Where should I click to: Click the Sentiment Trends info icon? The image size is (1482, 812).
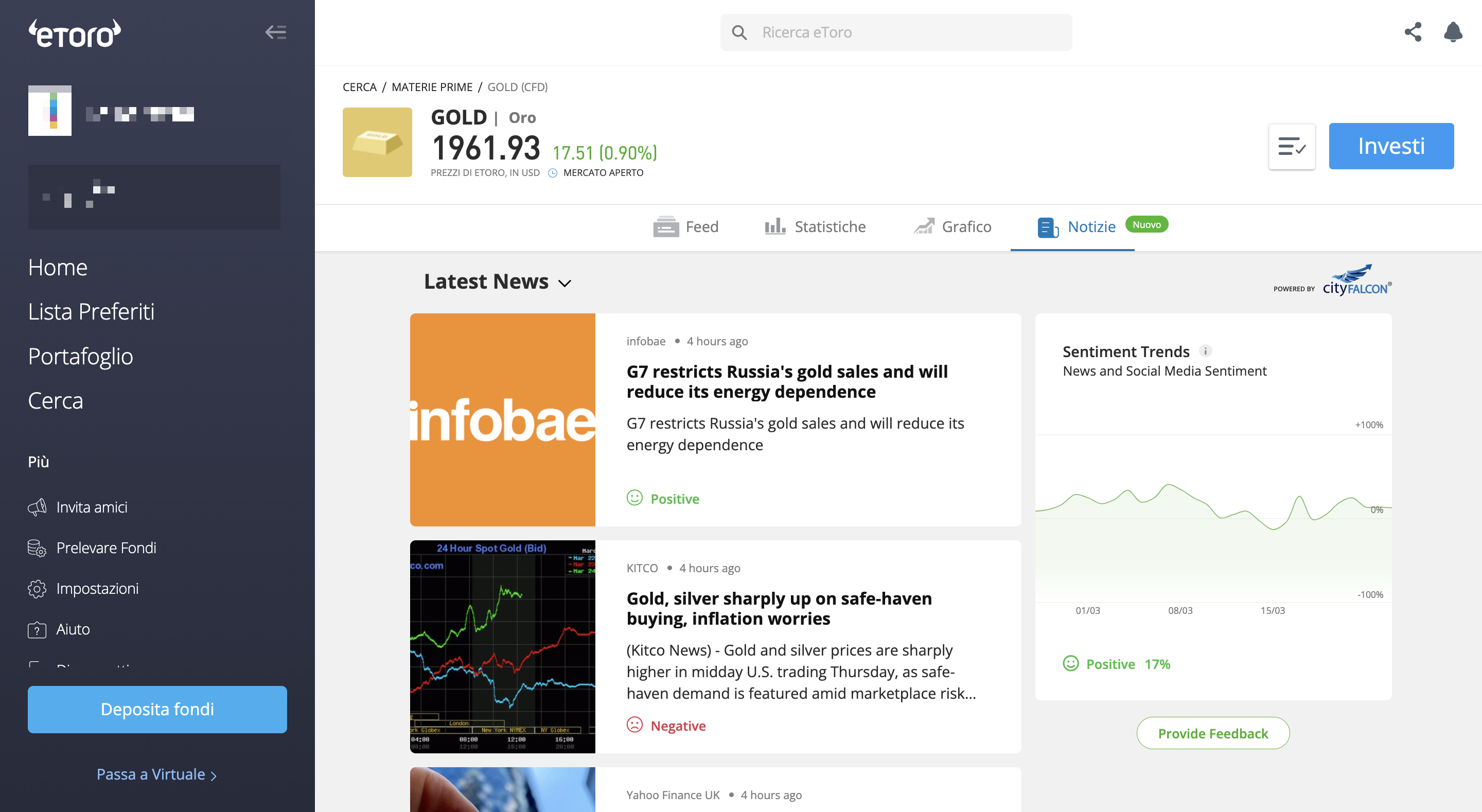pos(1205,350)
